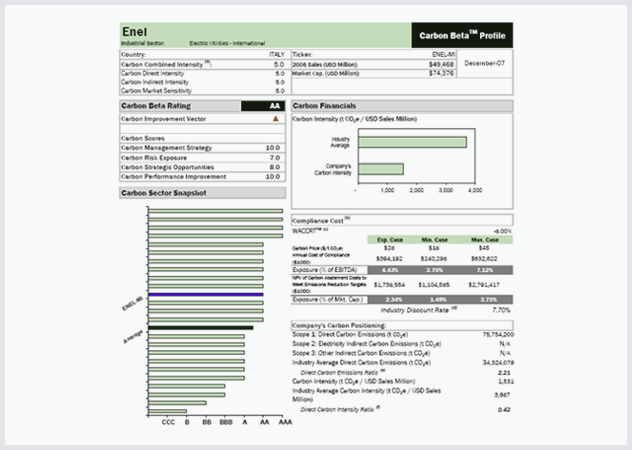Click the 3.75% Mkt. Cap exposure cell

coord(484,300)
